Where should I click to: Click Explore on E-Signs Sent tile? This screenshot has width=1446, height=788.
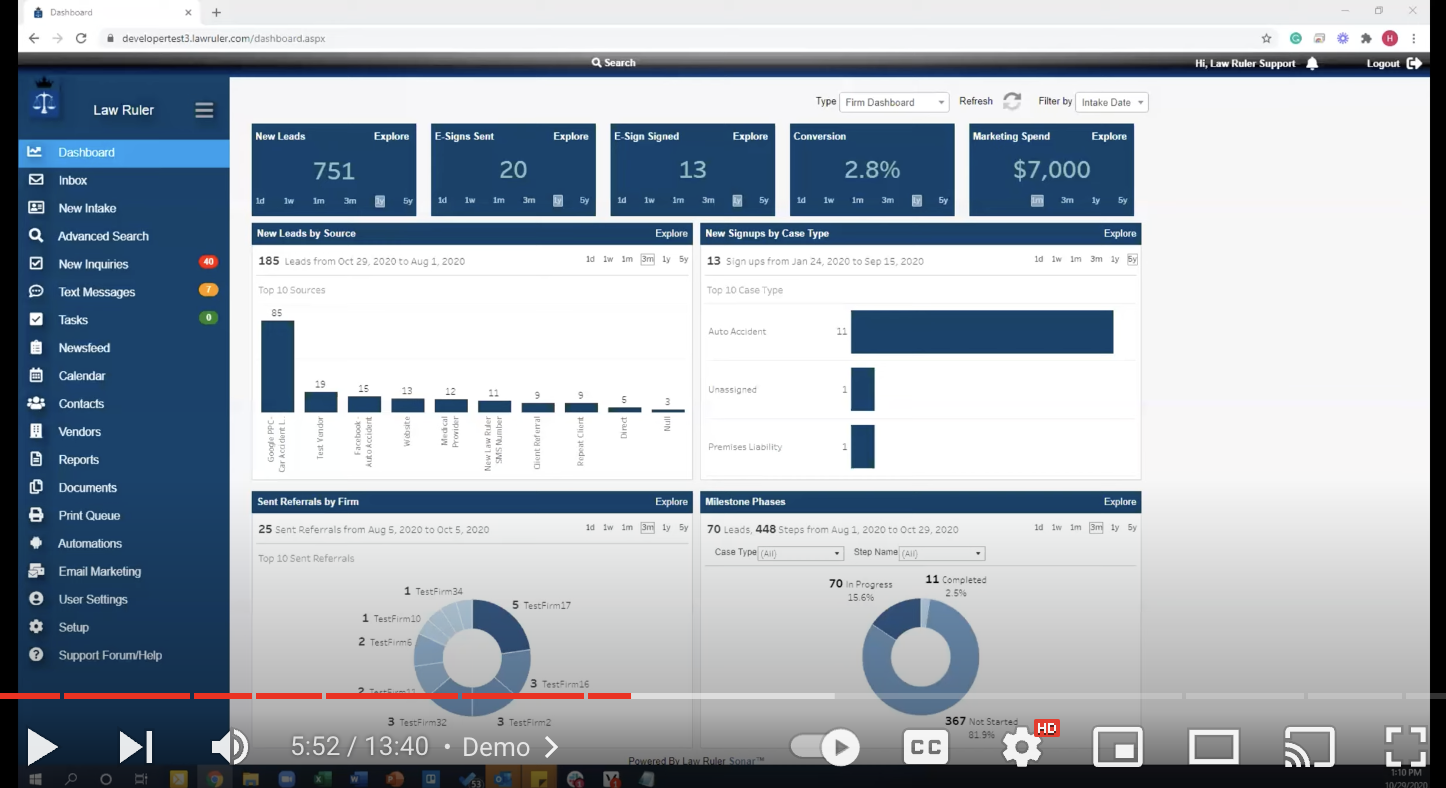tap(571, 136)
